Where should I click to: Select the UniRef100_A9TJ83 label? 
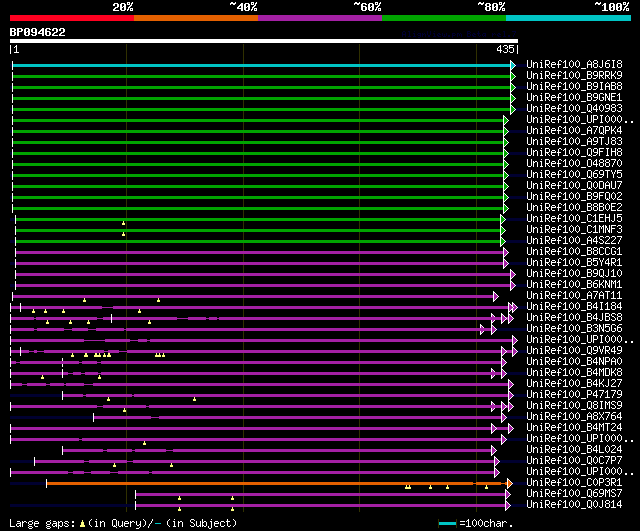(574, 142)
